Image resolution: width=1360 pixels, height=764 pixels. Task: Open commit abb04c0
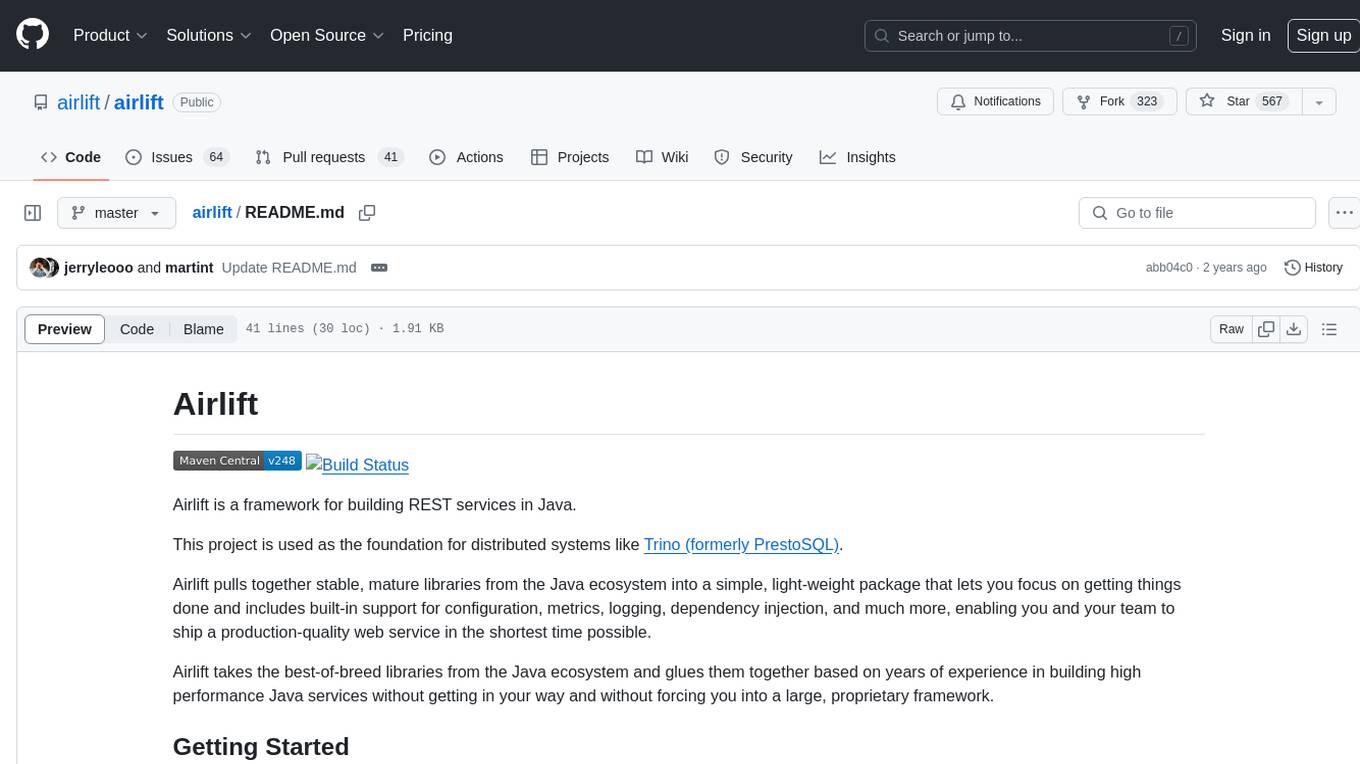(1169, 268)
